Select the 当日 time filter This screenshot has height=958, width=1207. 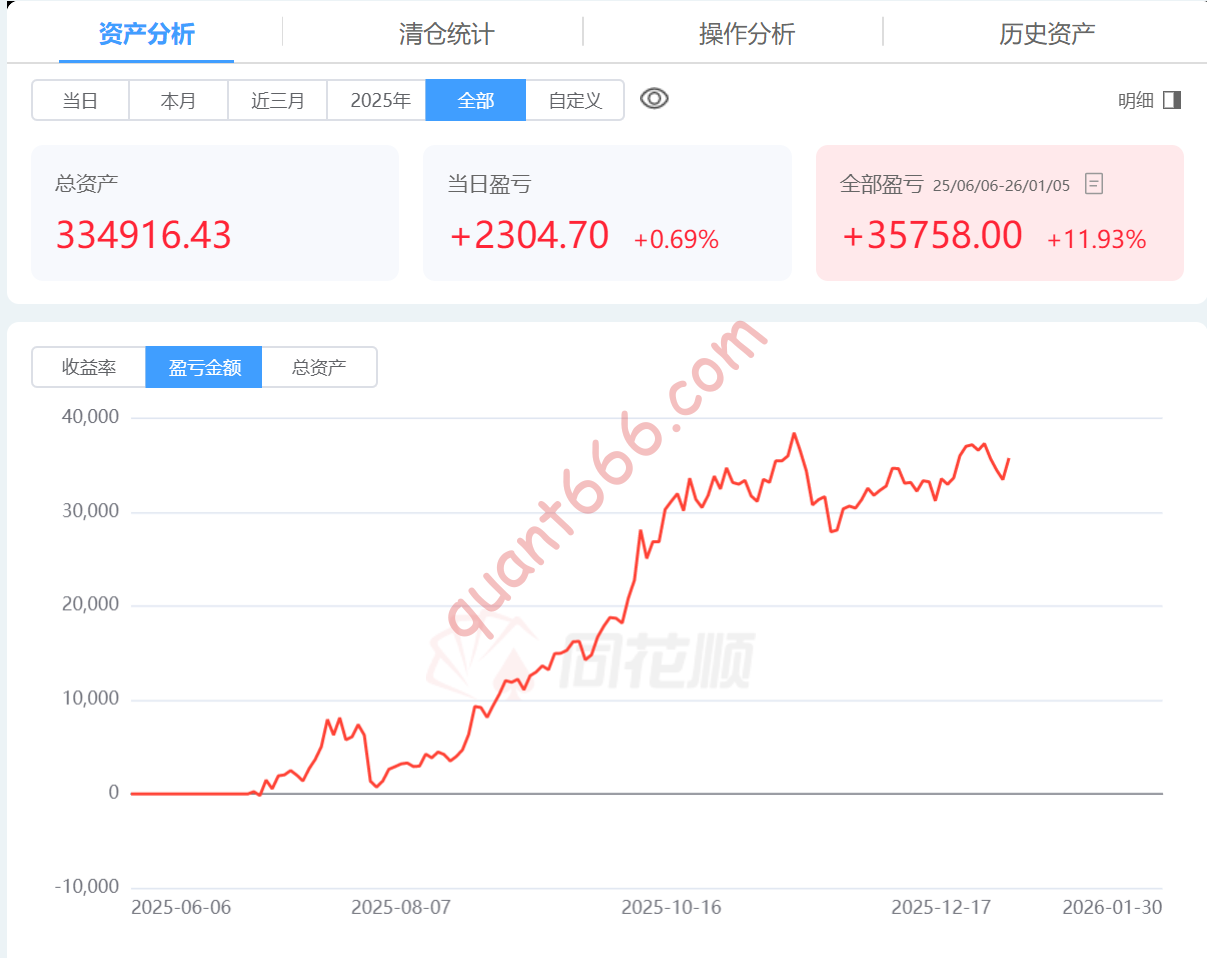point(81,100)
